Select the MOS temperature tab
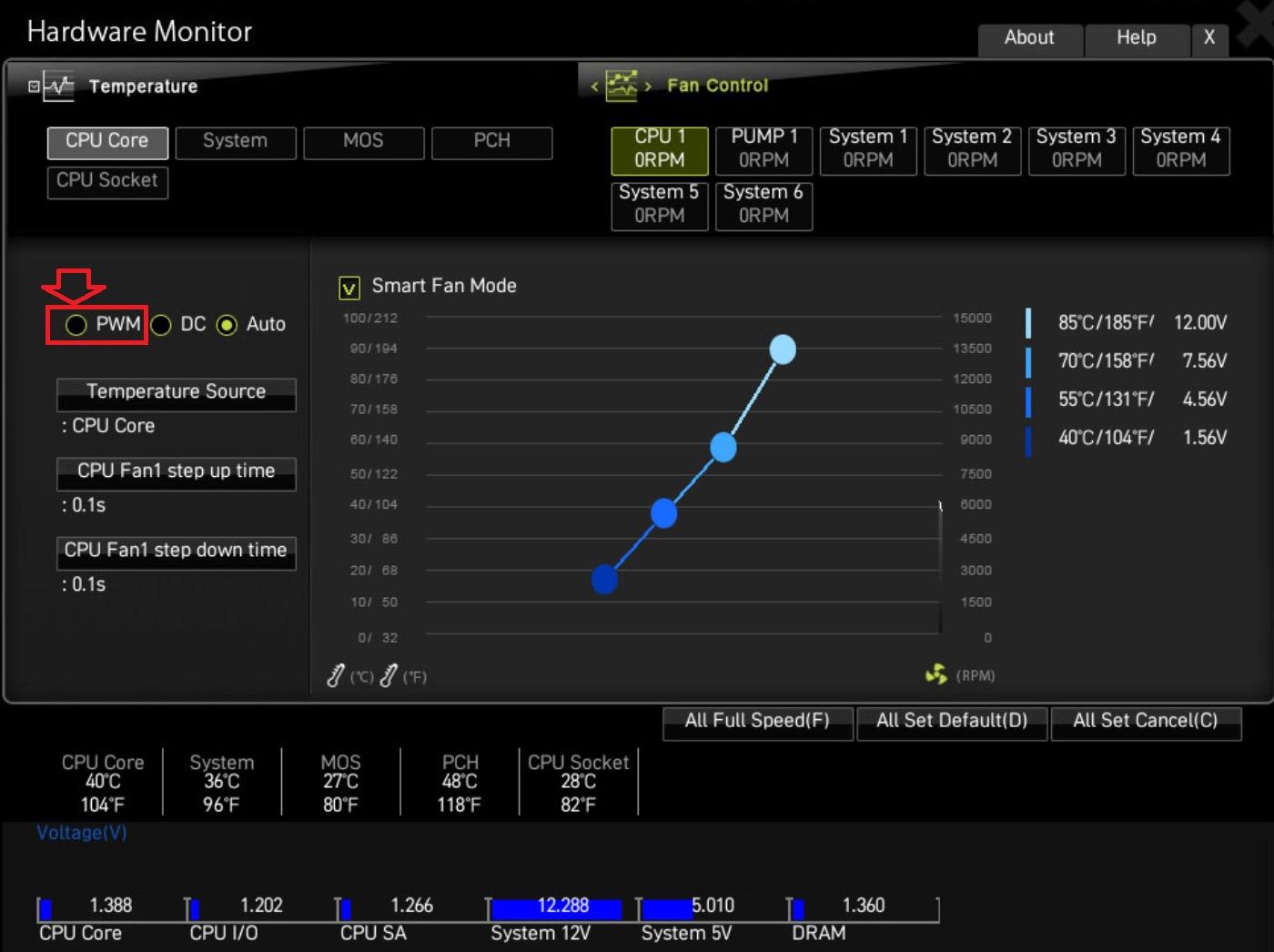The width and height of the screenshot is (1274, 952). [363, 142]
